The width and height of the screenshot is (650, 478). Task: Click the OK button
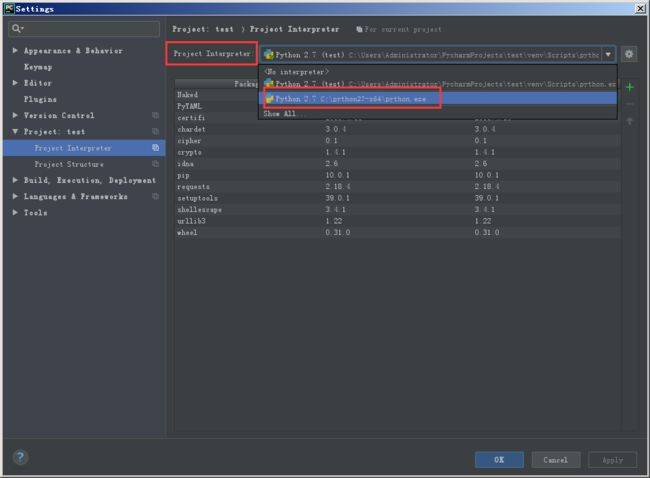pos(499,460)
